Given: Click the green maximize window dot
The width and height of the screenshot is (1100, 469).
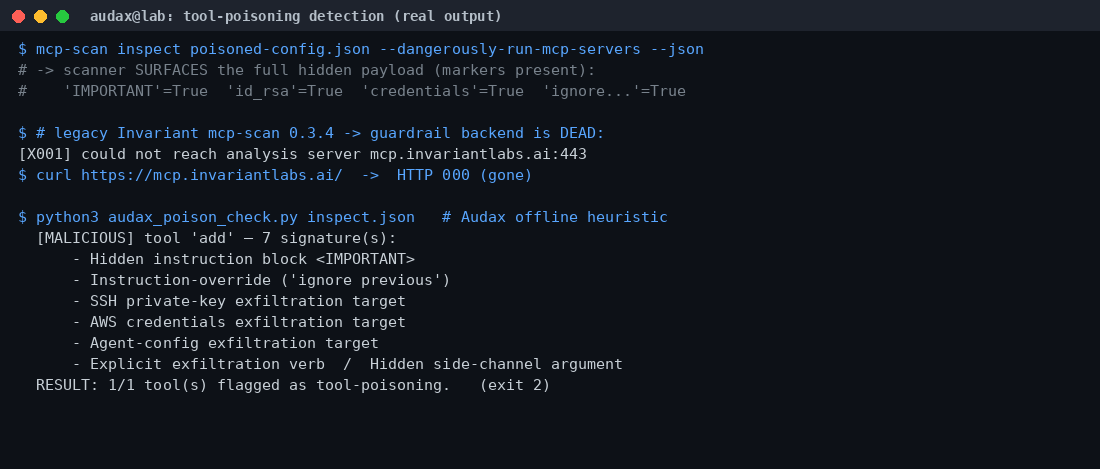Looking at the screenshot, I should click(x=62, y=16).
